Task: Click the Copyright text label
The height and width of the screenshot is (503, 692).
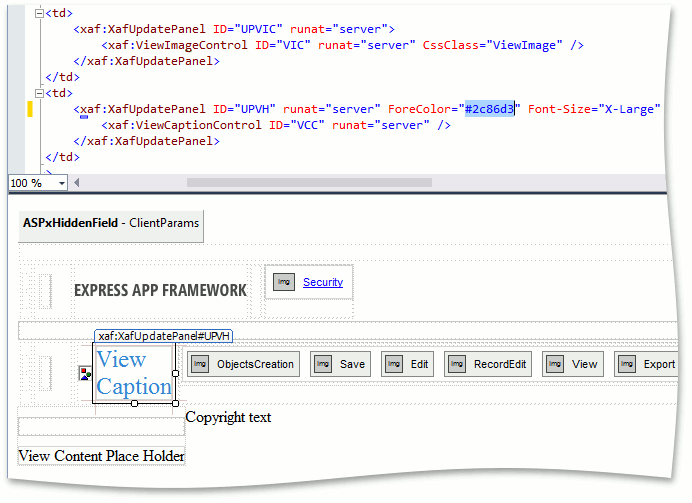Action: pos(228,417)
